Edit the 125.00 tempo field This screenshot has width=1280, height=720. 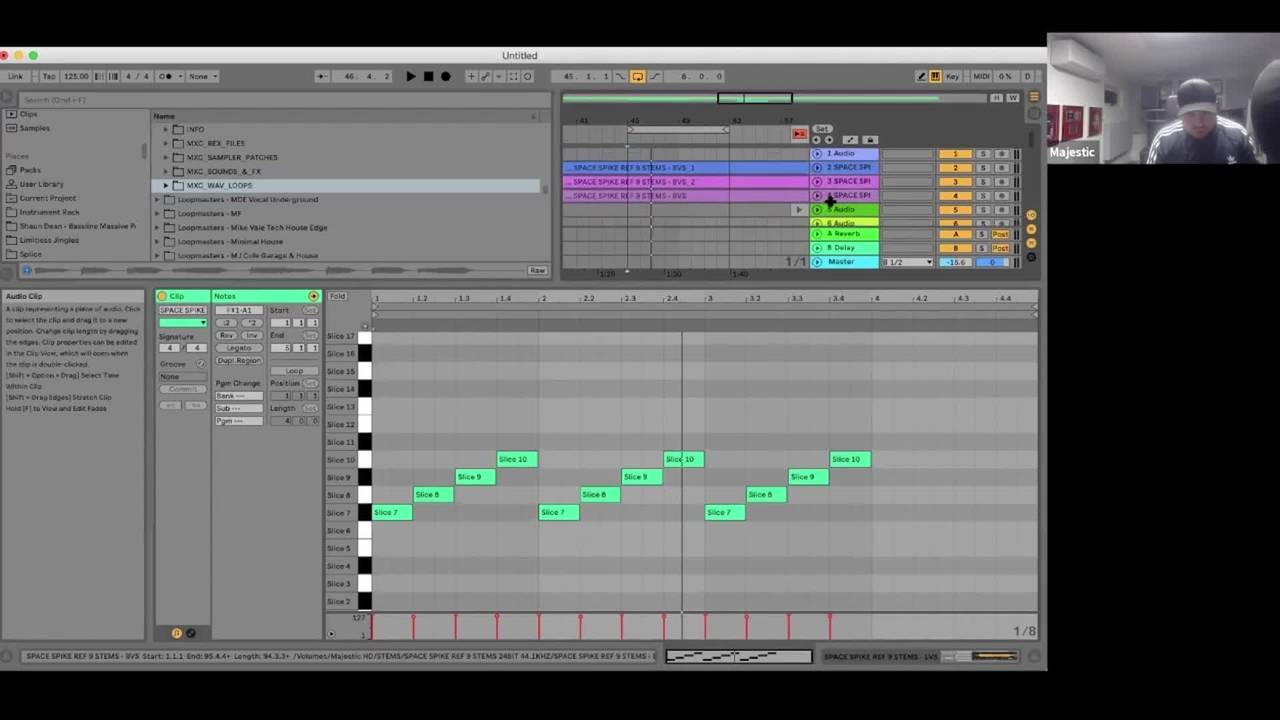tap(76, 76)
